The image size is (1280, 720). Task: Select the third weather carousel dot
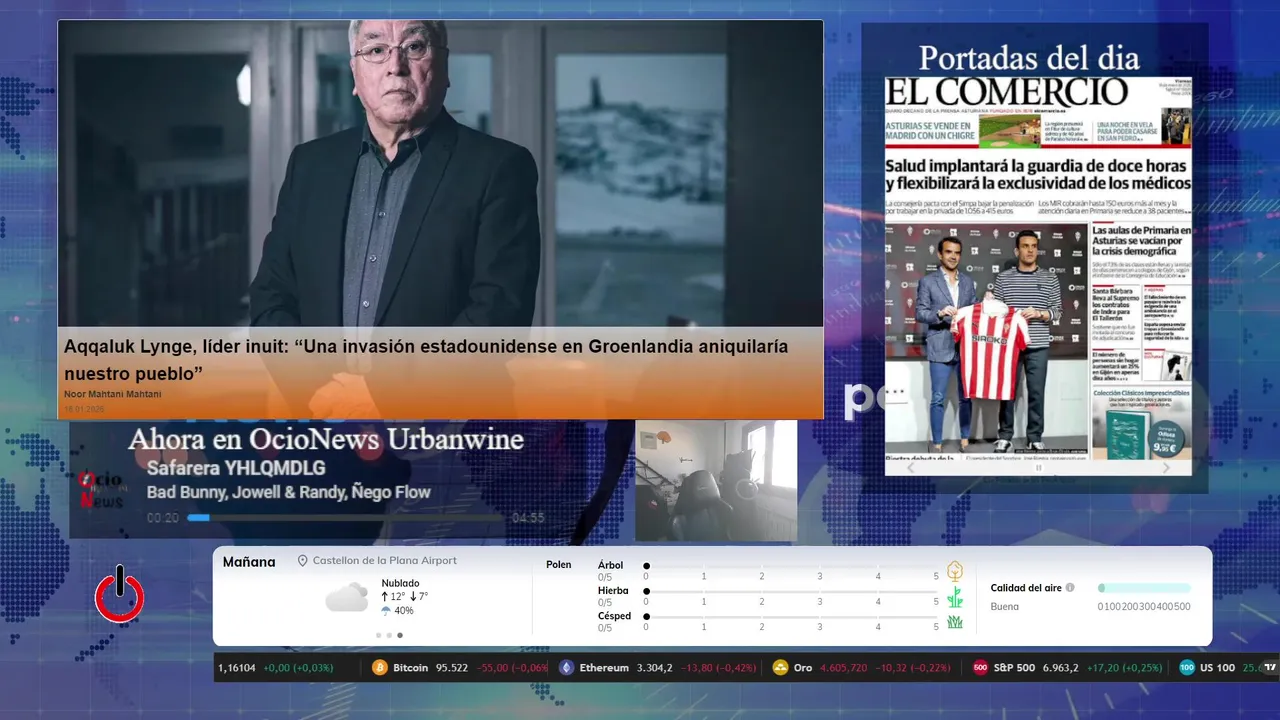point(400,635)
